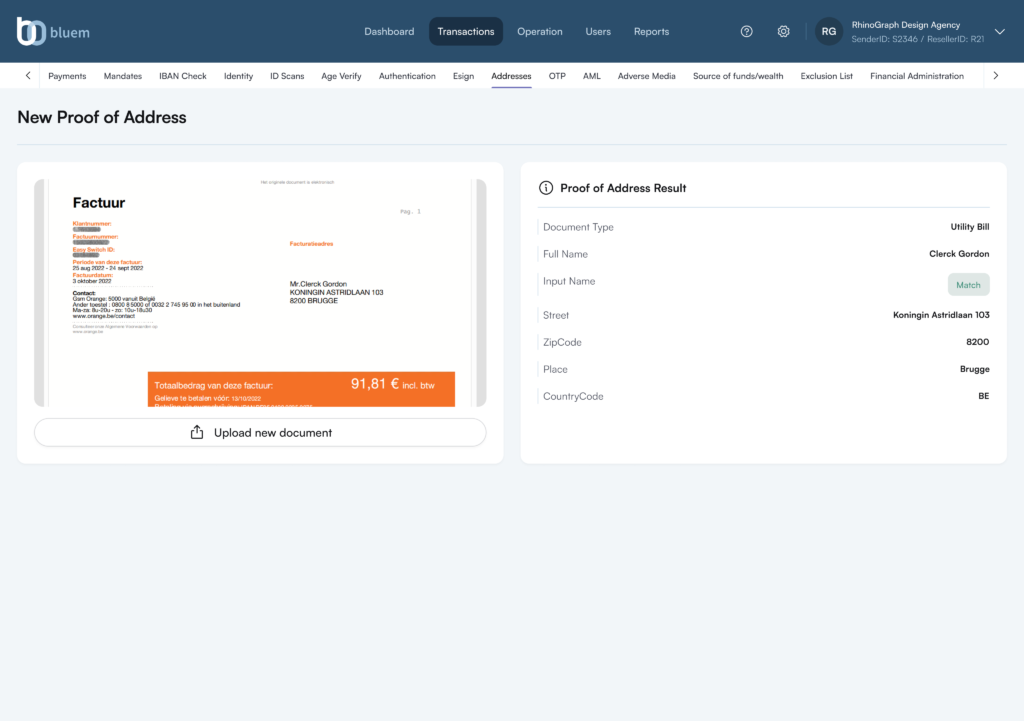This screenshot has width=1024, height=721.
Task: Open the IBAN Check tab
Action: tap(183, 76)
